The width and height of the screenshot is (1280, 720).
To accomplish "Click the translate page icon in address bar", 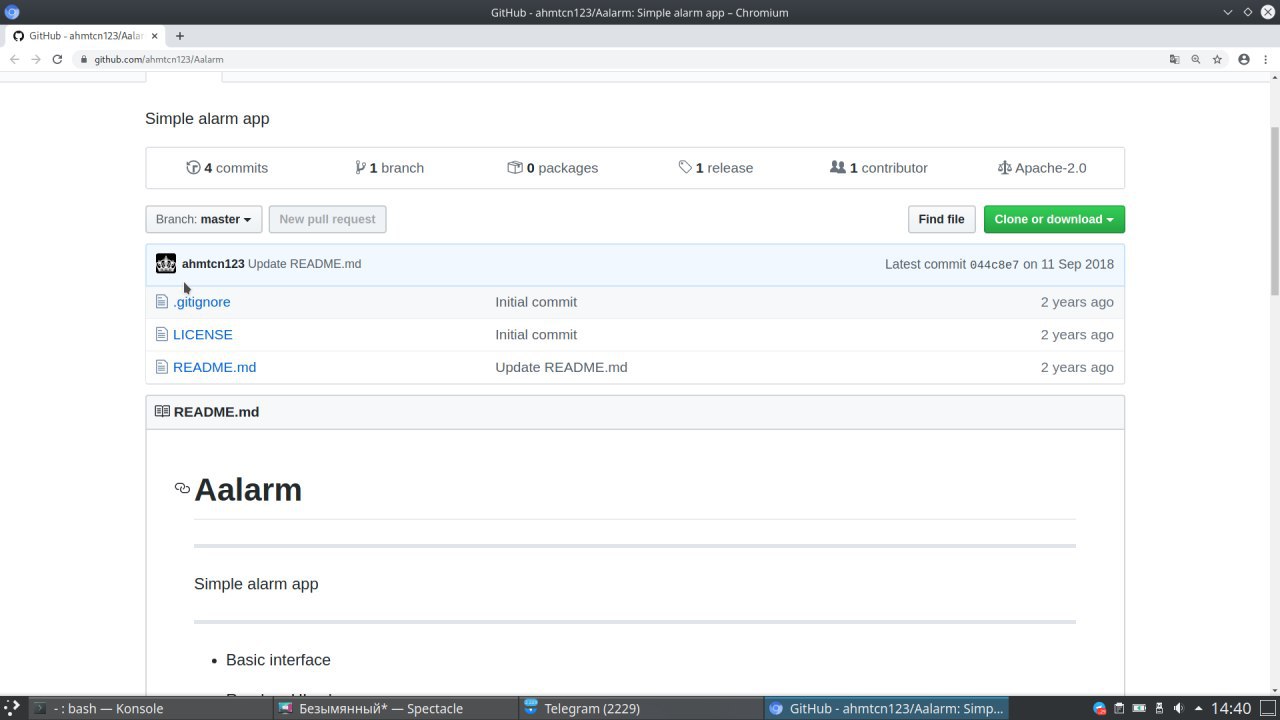I will (1174, 59).
